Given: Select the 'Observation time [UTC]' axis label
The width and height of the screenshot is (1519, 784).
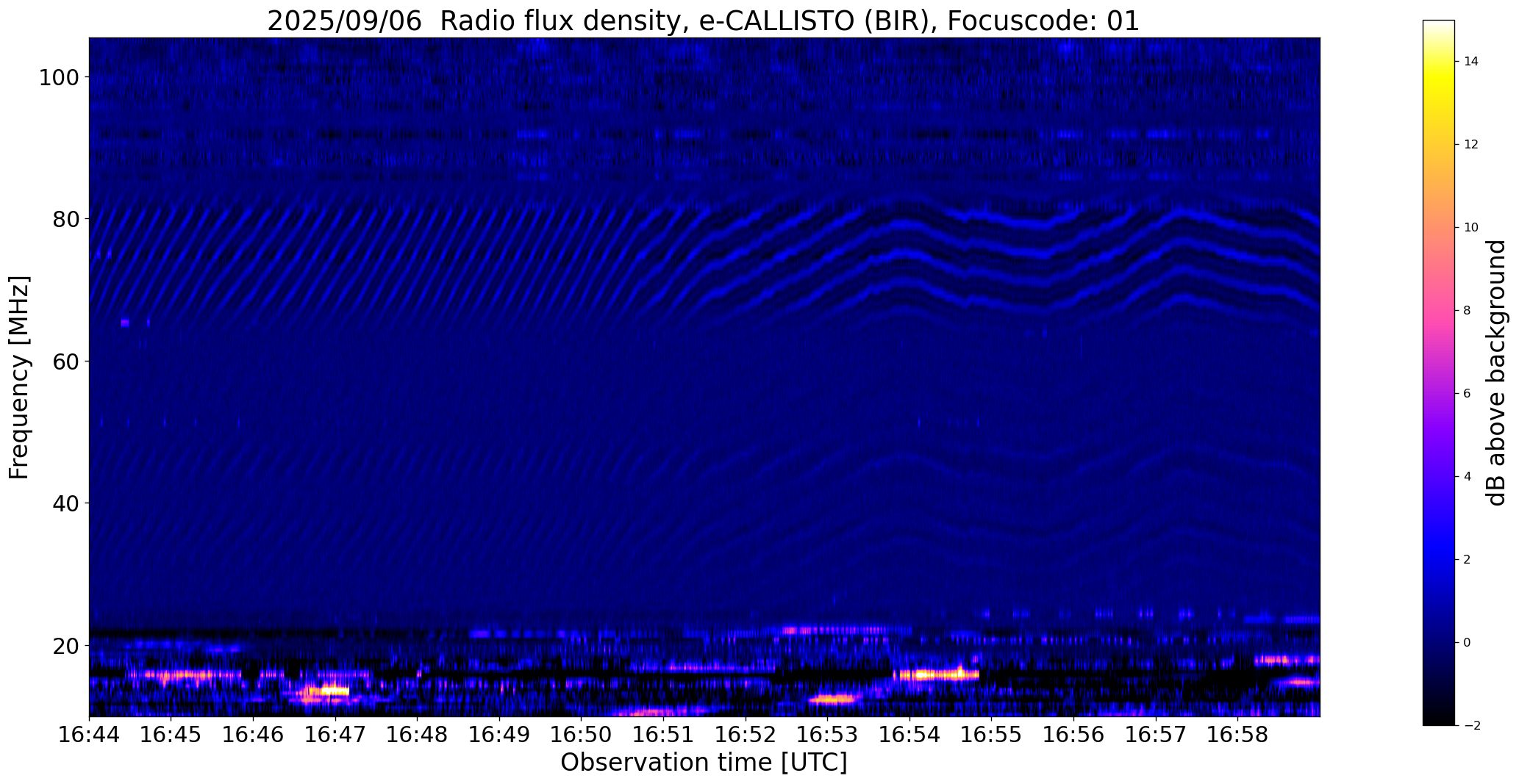Looking at the screenshot, I should pyautogui.click(x=704, y=763).
